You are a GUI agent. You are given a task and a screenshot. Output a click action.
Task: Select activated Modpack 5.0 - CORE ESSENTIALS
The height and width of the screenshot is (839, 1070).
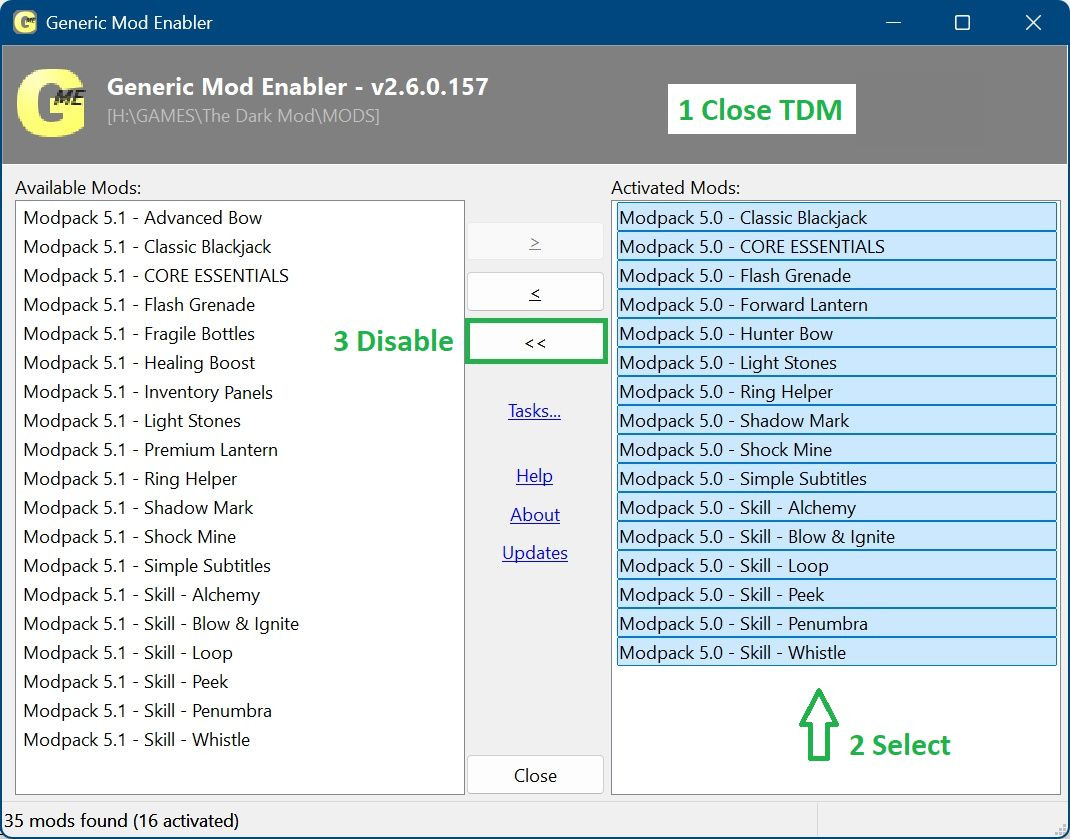(x=837, y=246)
